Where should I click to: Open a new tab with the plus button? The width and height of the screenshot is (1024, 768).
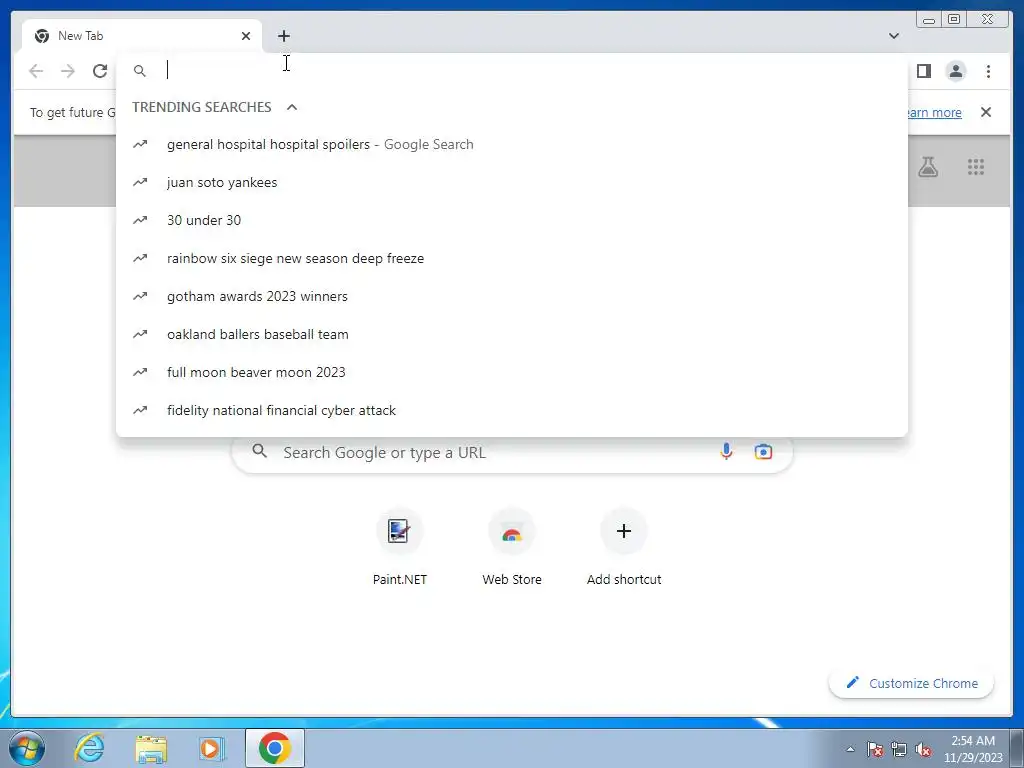click(x=283, y=36)
